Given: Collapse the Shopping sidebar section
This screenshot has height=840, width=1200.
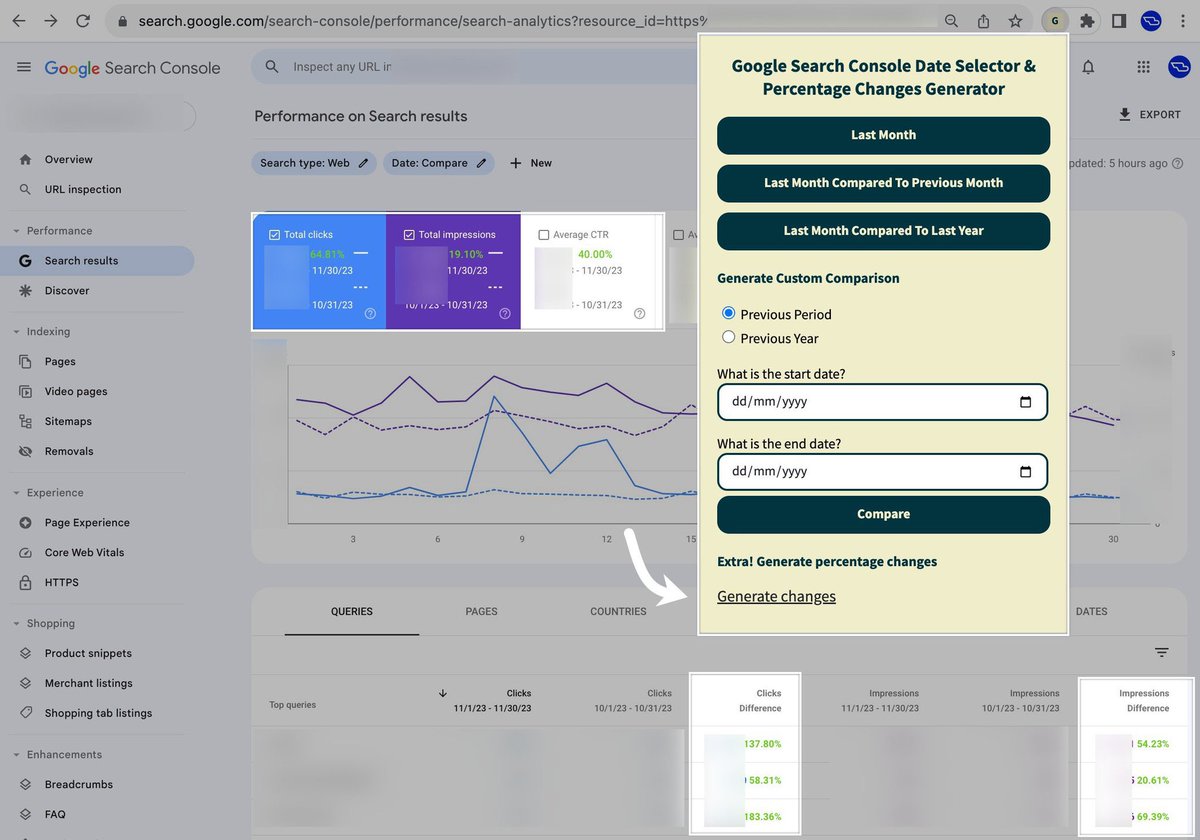Looking at the screenshot, I should (x=15, y=624).
